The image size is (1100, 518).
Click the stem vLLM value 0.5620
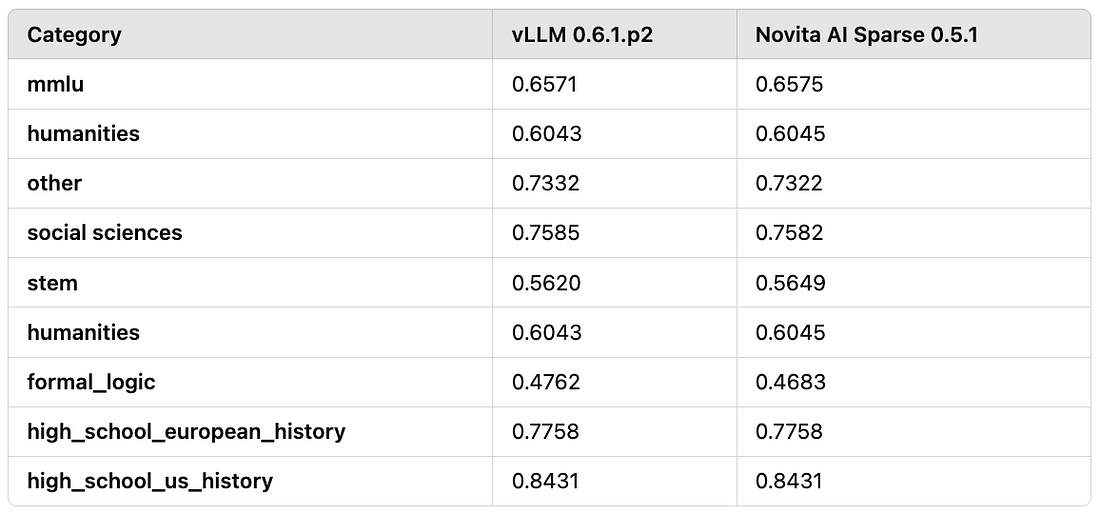546,283
